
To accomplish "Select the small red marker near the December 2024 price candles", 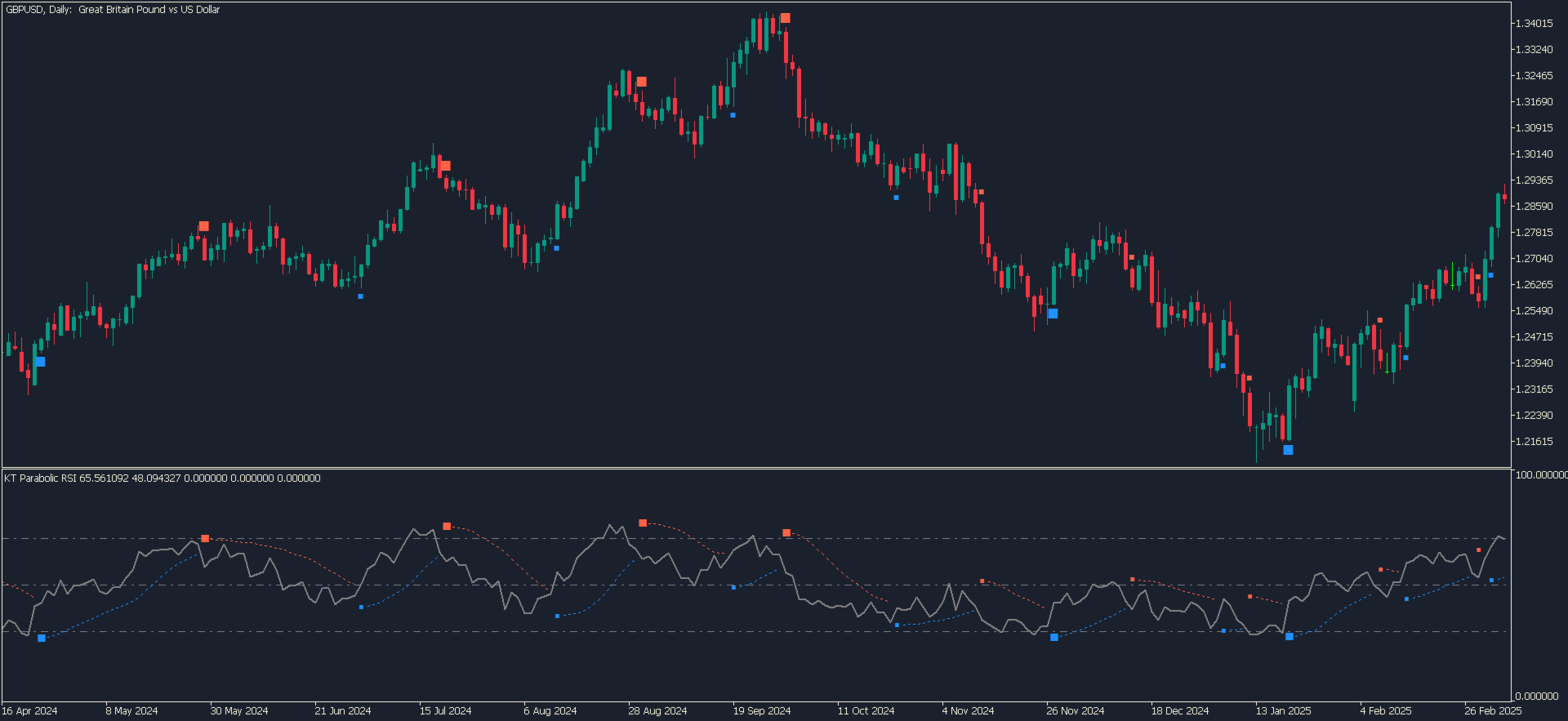I will pyautogui.click(x=1131, y=257).
